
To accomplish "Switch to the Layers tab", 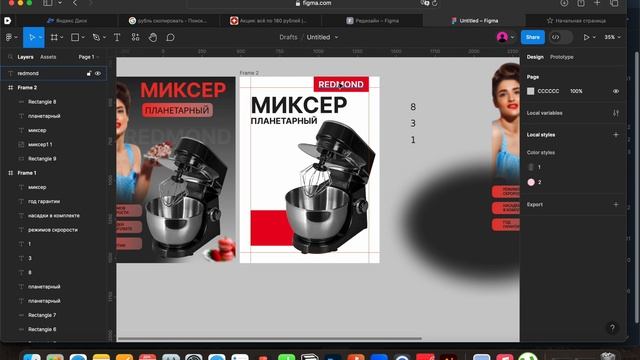I will pos(25,57).
